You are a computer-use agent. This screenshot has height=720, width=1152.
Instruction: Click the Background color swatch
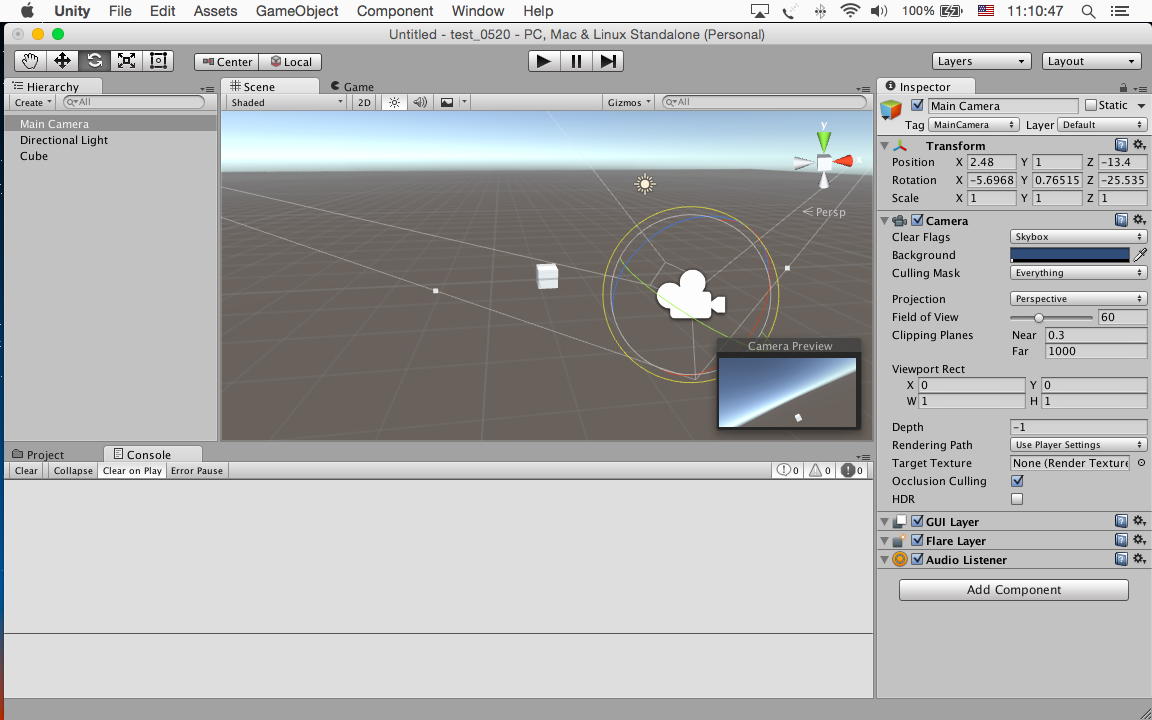[x=1069, y=255]
